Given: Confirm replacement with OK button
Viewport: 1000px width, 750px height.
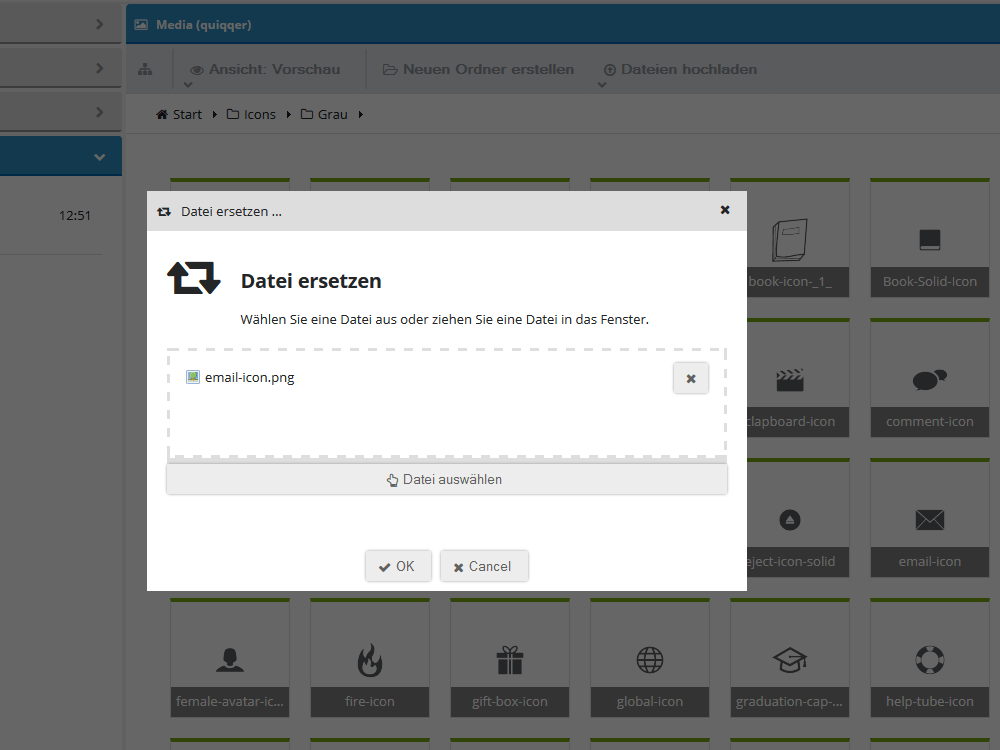Looking at the screenshot, I should (x=398, y=566).
